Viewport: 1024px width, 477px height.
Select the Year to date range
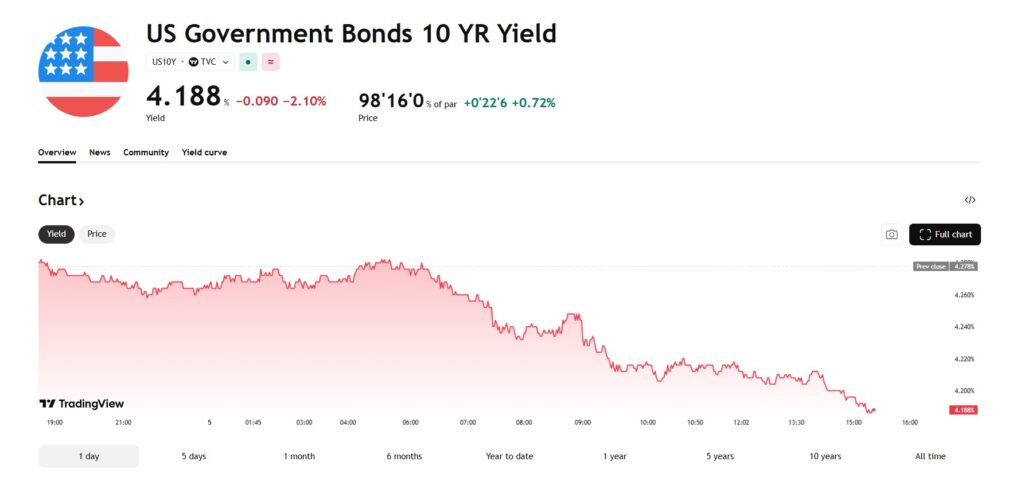tap(509, 456)
